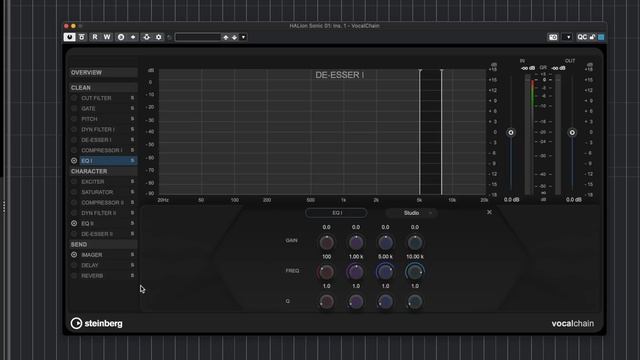Click the blue square icon in top-right
640x360 pixels.
[x=601, y=37]
